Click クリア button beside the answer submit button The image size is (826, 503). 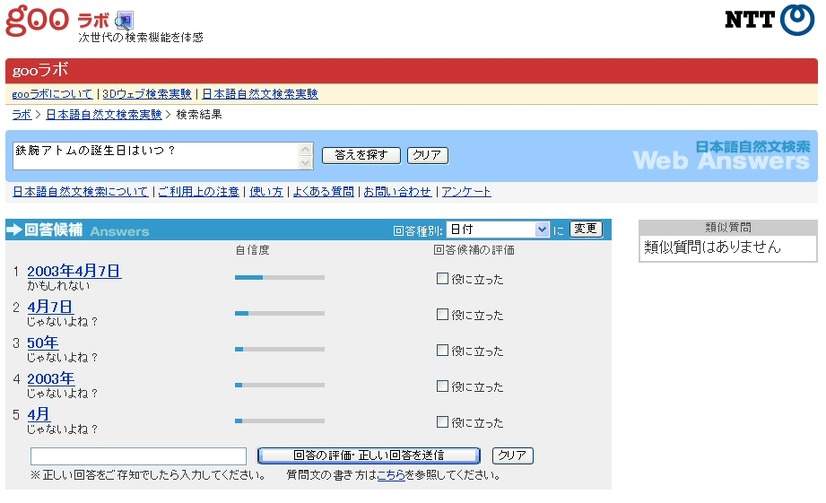click(x=513, y=455)
